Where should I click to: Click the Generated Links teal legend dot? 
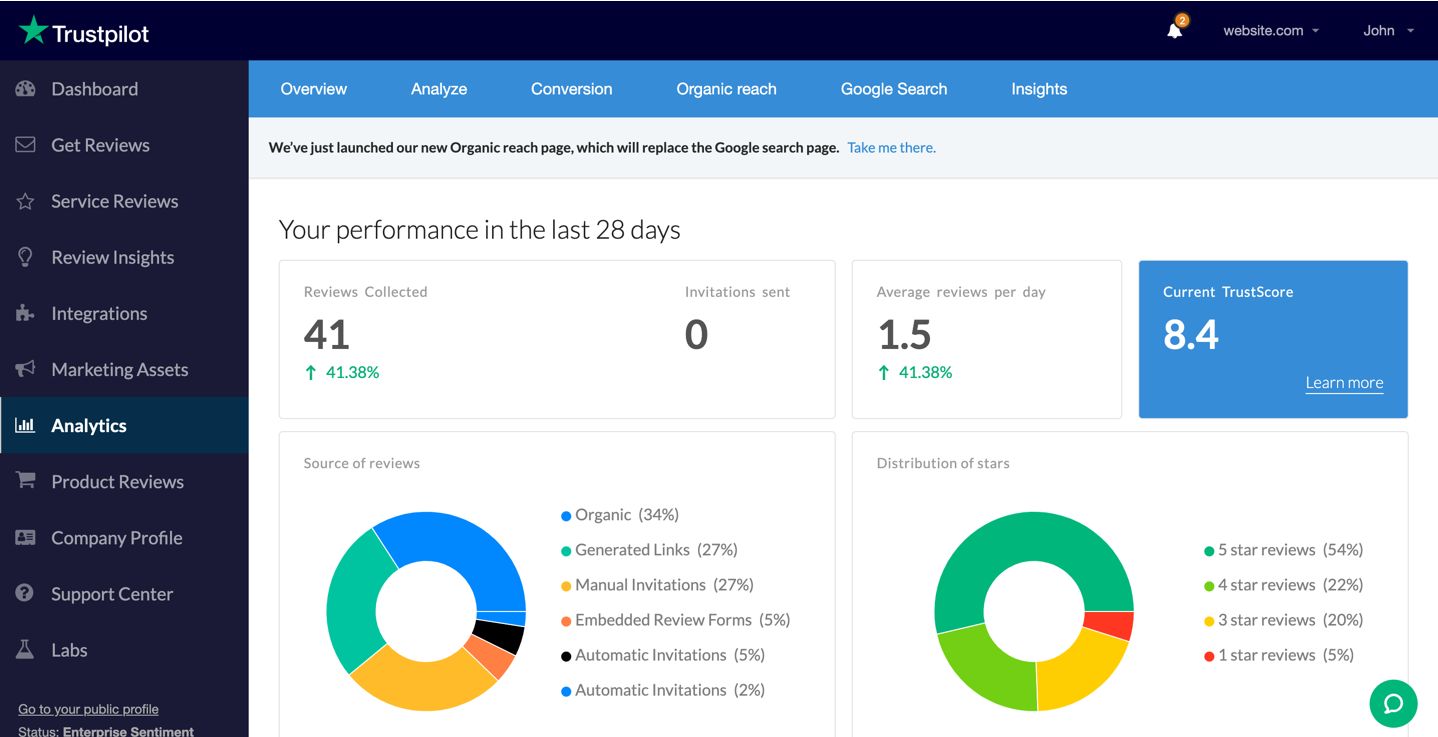(x=566, y=551)
